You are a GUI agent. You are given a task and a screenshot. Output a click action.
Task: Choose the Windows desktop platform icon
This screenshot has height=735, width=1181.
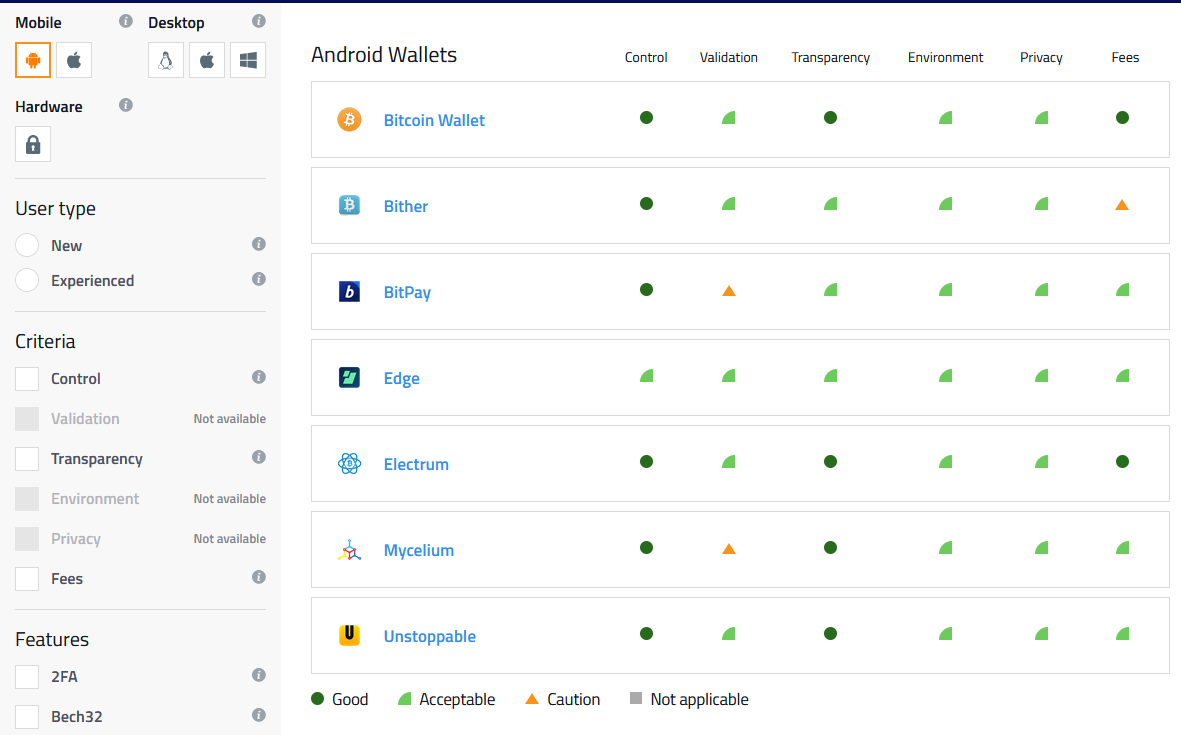click(248, 60)
